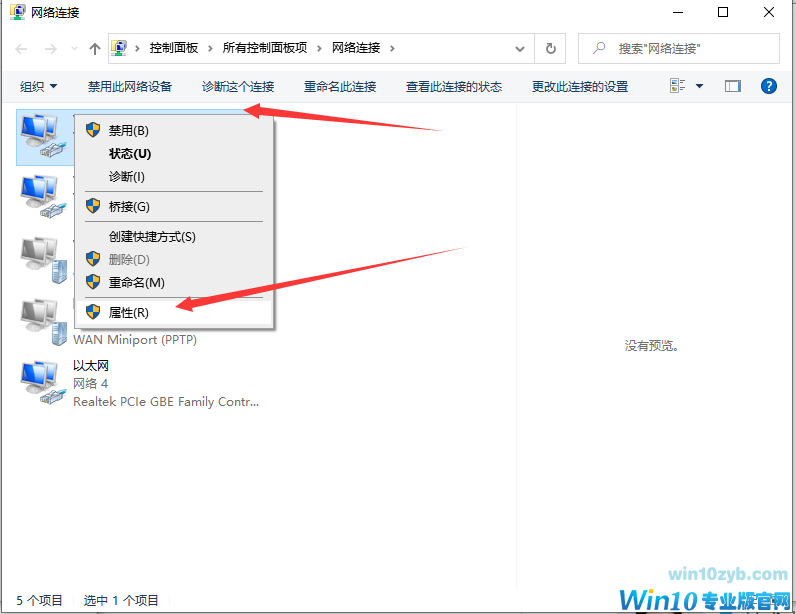The height and width of the screenshot is (614, 796).
Task: Choose 桥接(G) from the context menu
Action: pyautogui.click(x=174, y=206)
